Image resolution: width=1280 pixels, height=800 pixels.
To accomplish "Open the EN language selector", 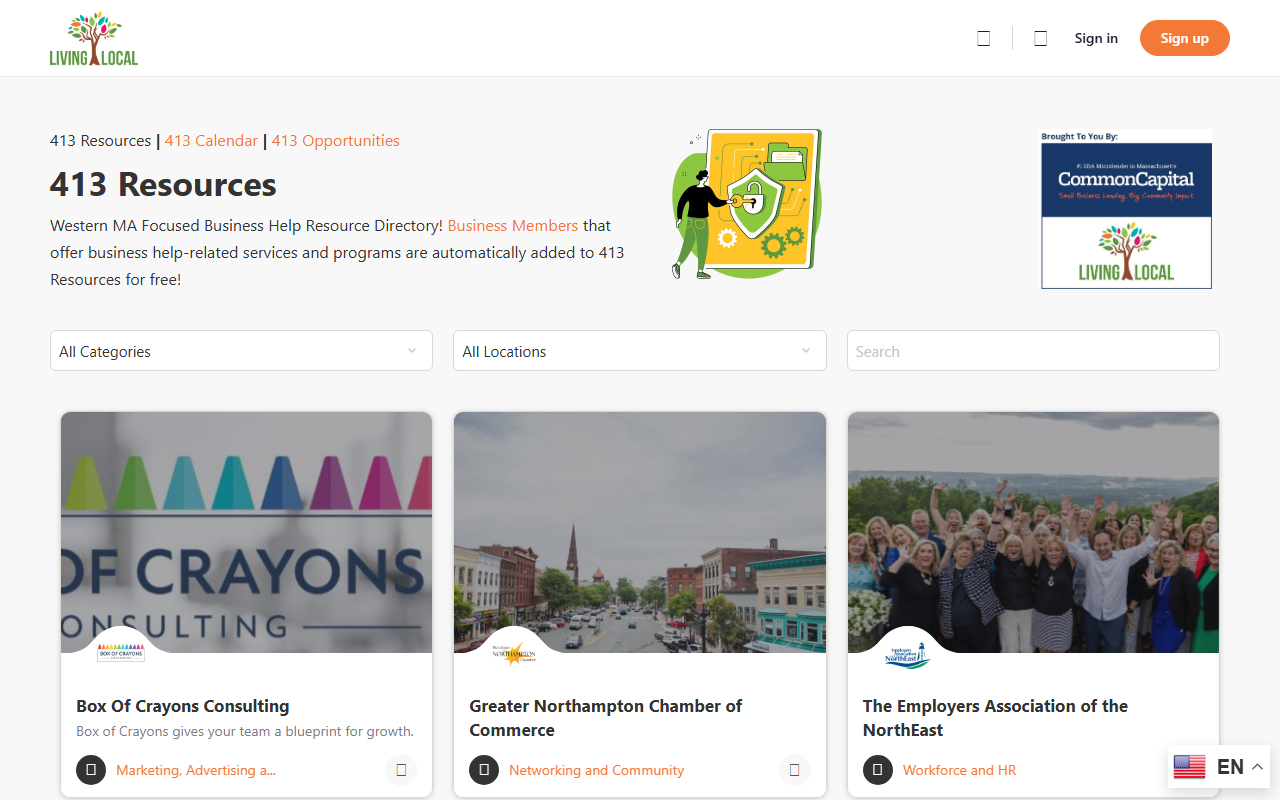I will 1219,767.
